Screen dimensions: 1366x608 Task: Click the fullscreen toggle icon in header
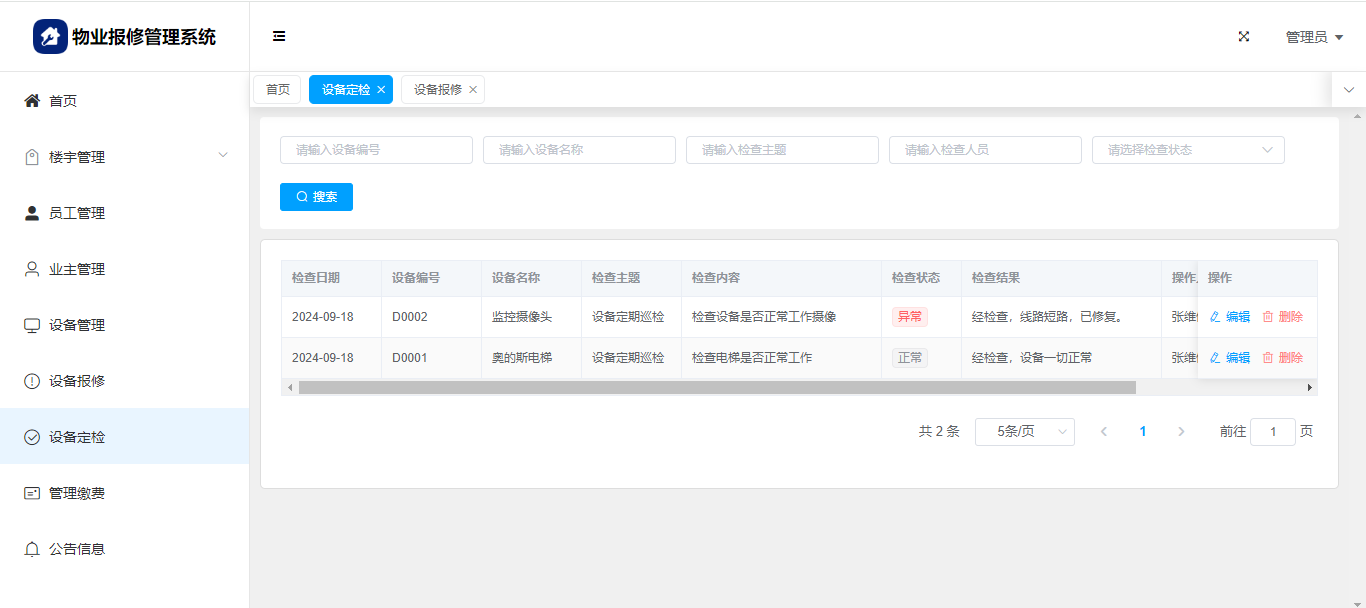coord(1244,37)
